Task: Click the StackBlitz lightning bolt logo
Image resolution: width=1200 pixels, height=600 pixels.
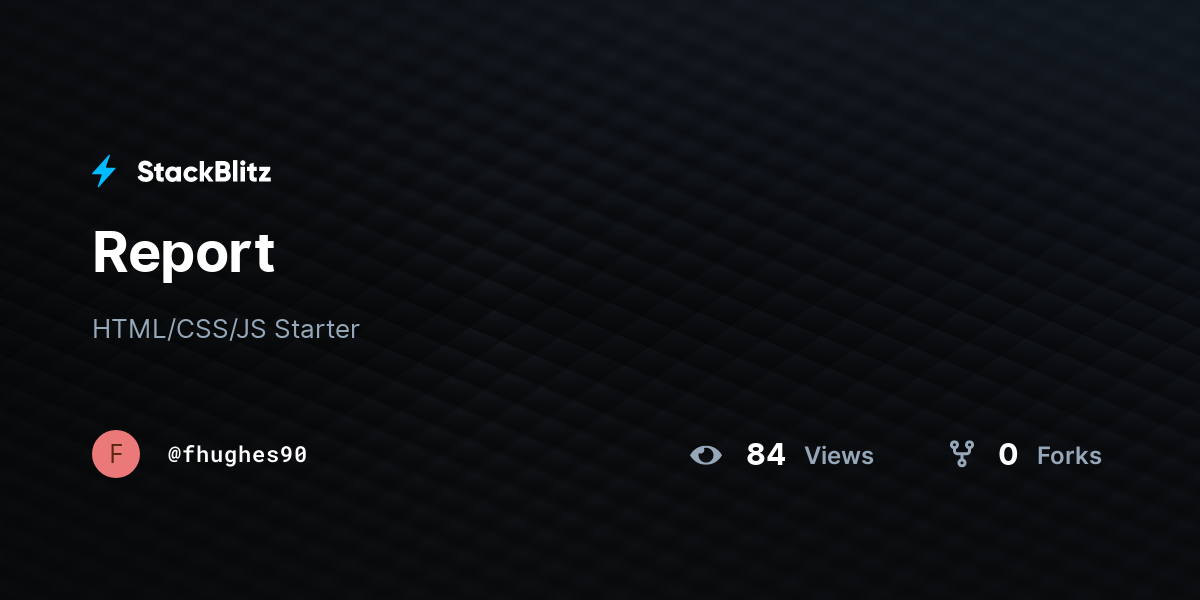Action: tap(104, 172)
